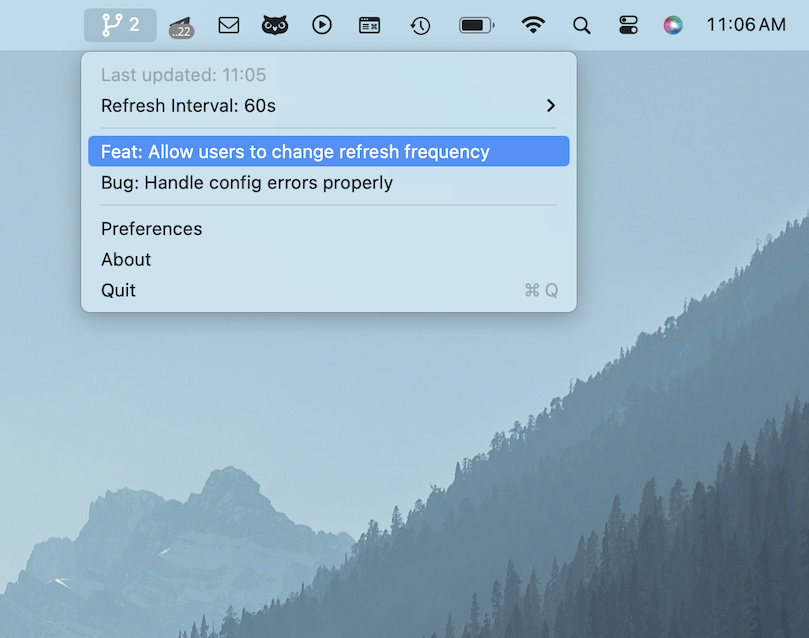Open Preferences from the menu

click(x=329, y=228)
